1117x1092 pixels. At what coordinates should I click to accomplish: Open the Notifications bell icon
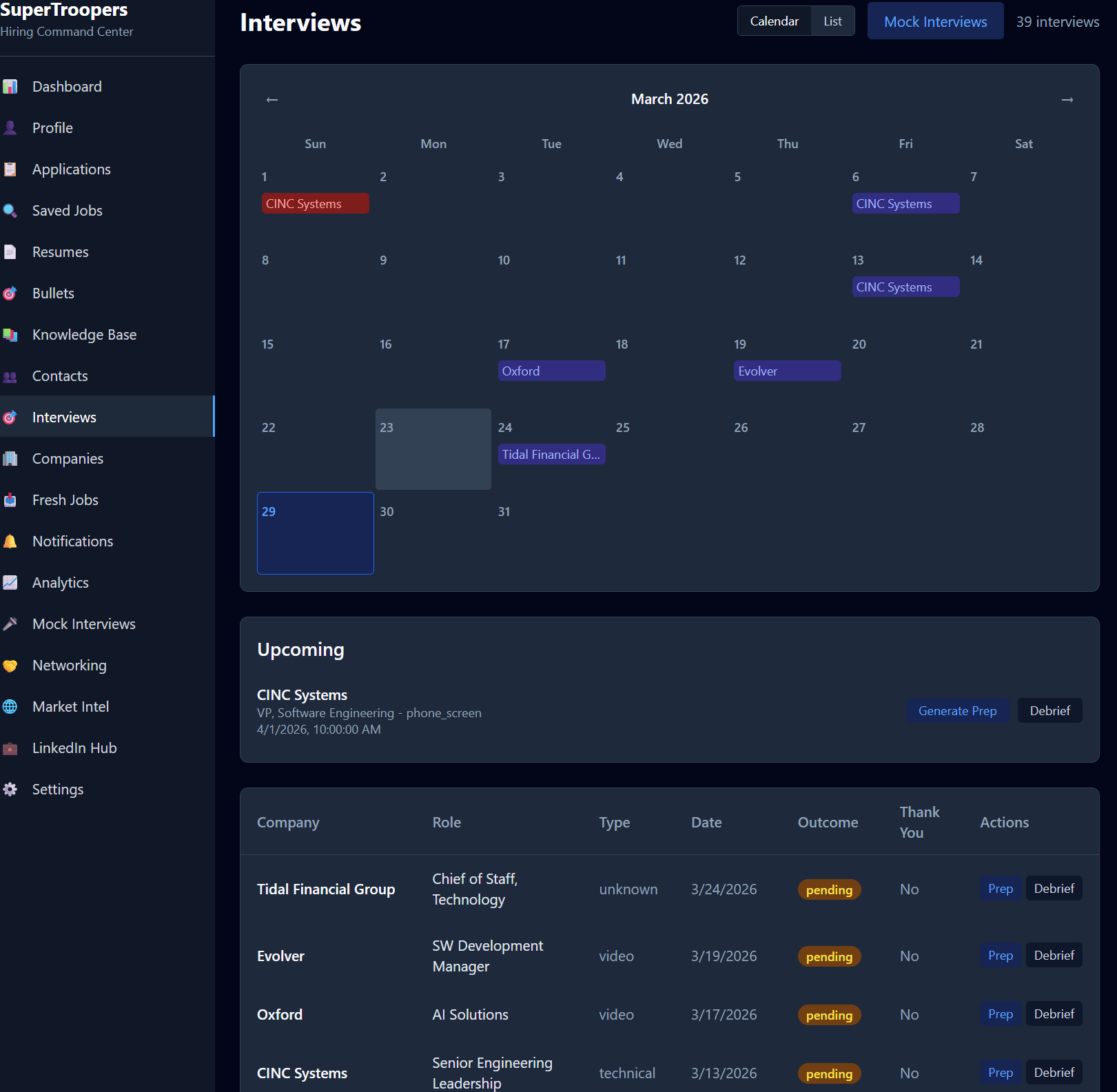coord(10,541)
